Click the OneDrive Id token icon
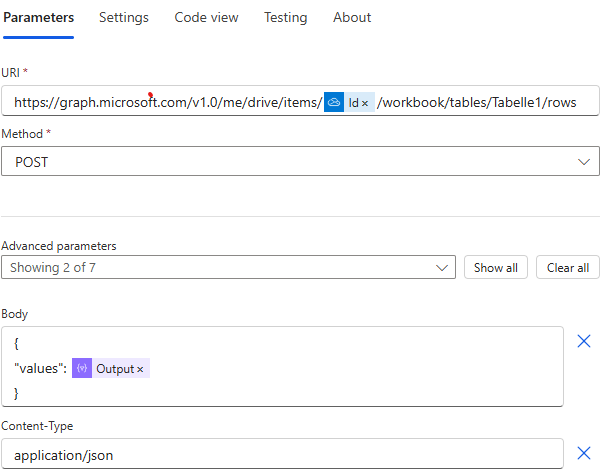Image resolution: width=610 pixels, height=476 pixels. click(334, 102)
